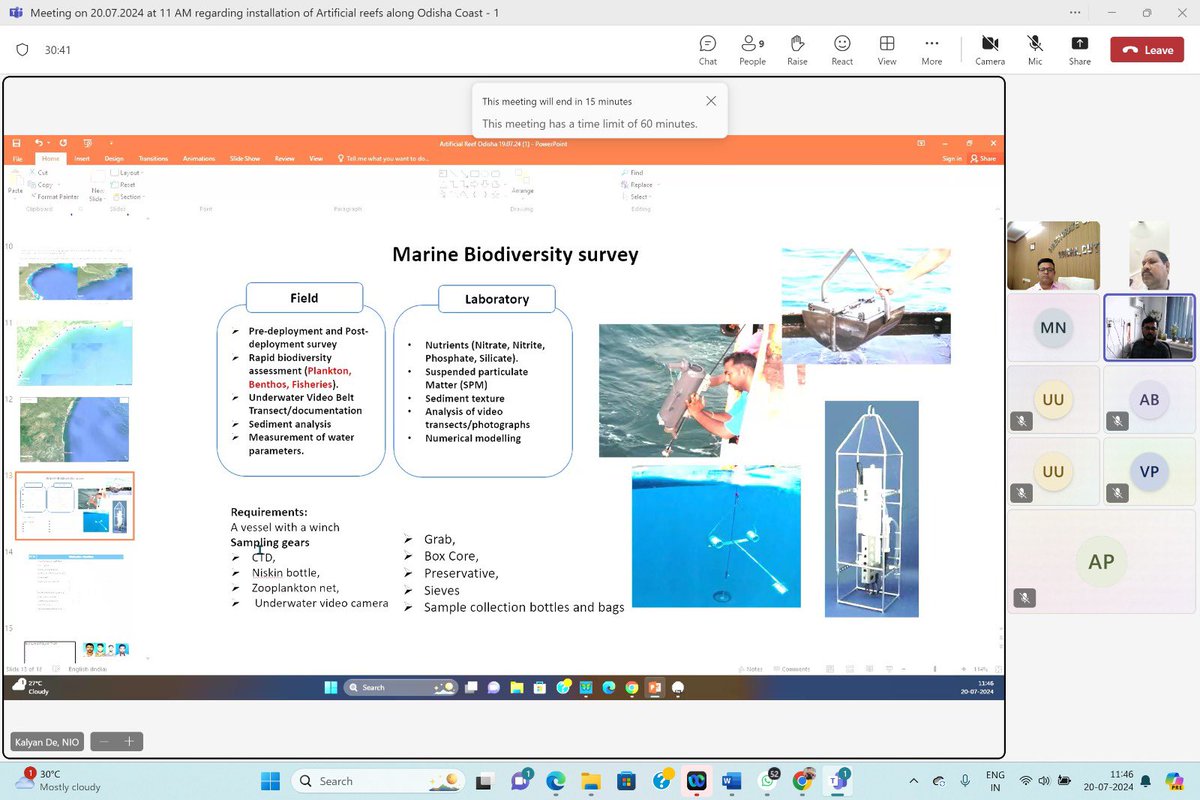Image resolution: width=1200 pixels, height=800 pixels.
Task: Select the MN participant tile
Action: tap(1053, 327)
